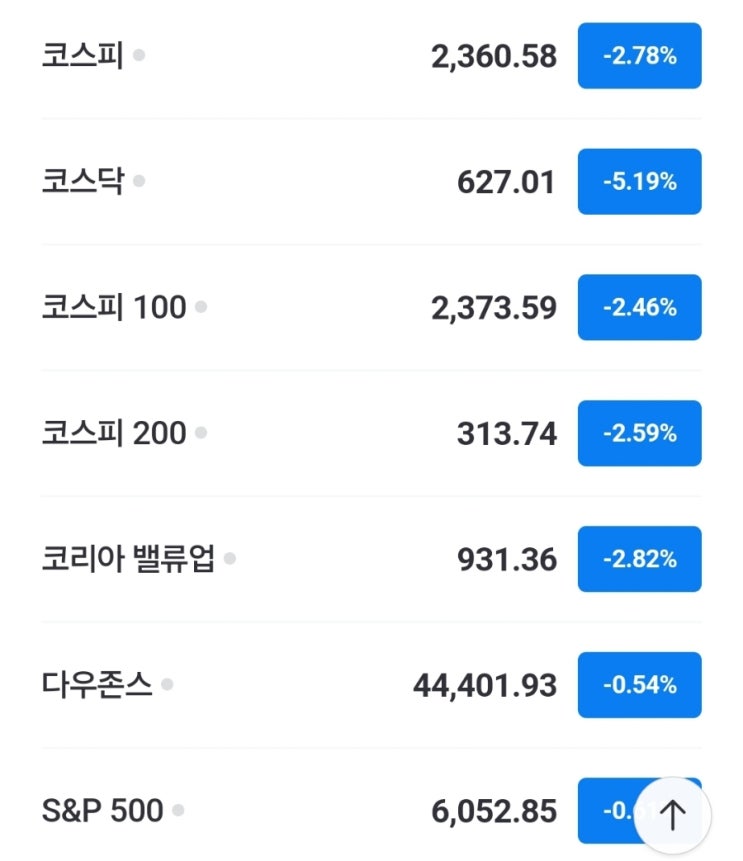The height and width of the screenshot is (861, 743).
Task: Click the gray dot next to 다우존스
Action: 167,686
